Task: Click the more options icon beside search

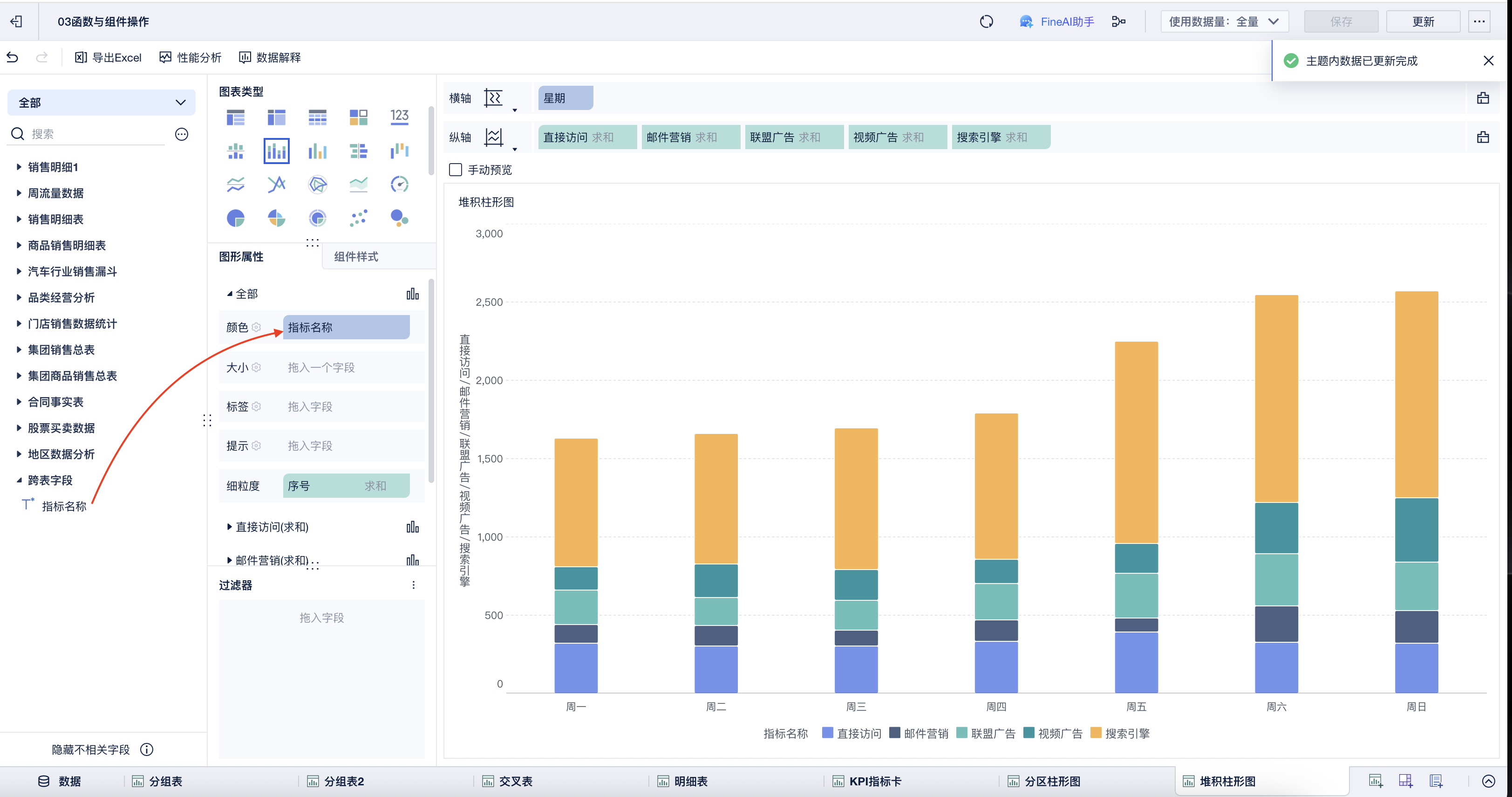Action: click(x=182, y=135)
